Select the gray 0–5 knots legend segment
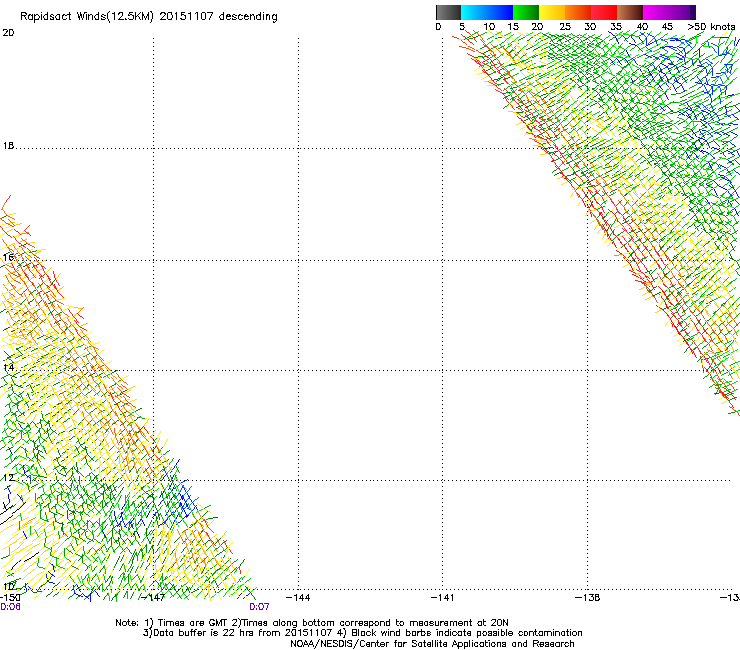The image size is (740, 650). 448,12
